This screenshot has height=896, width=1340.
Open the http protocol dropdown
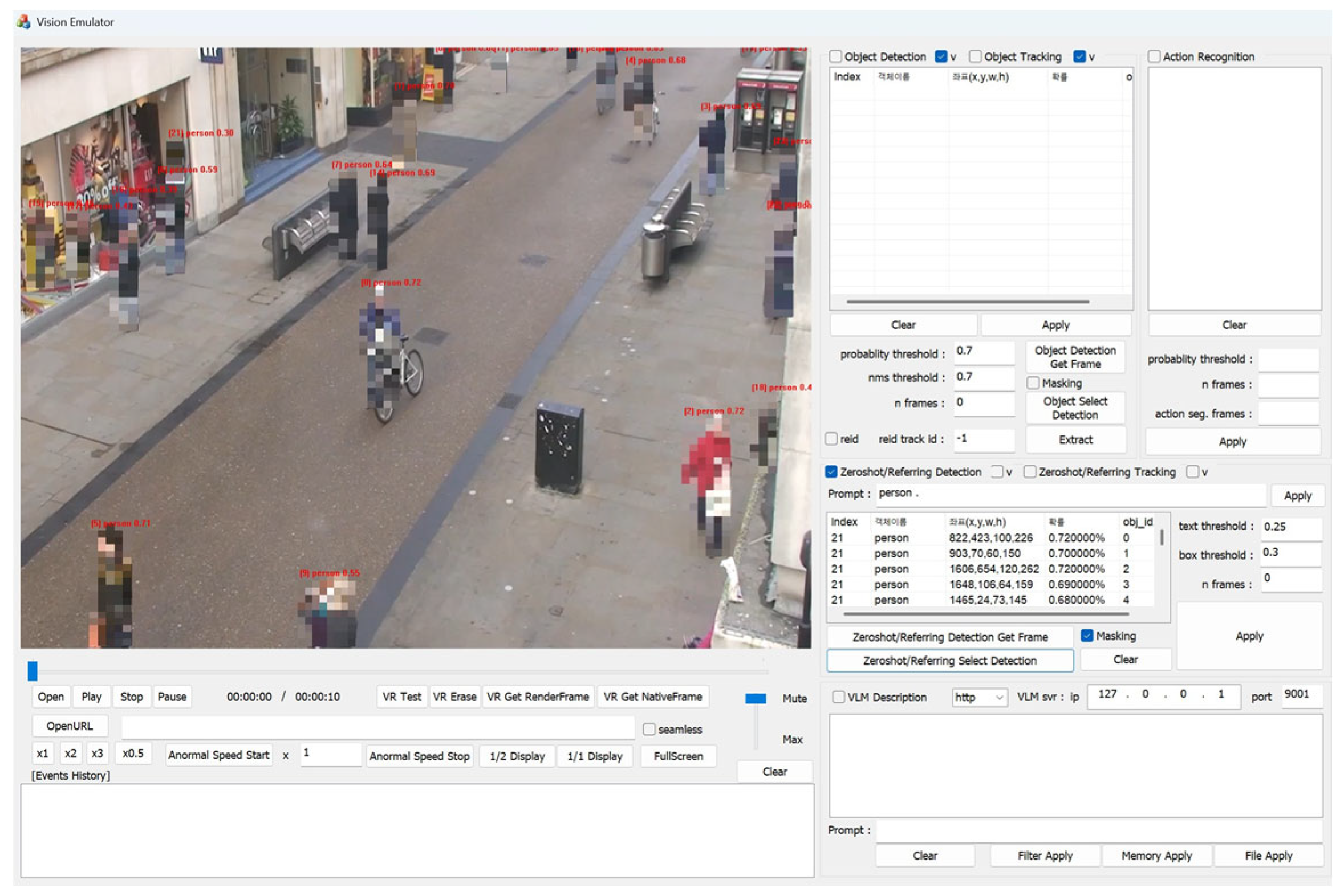tap(978, 697)
